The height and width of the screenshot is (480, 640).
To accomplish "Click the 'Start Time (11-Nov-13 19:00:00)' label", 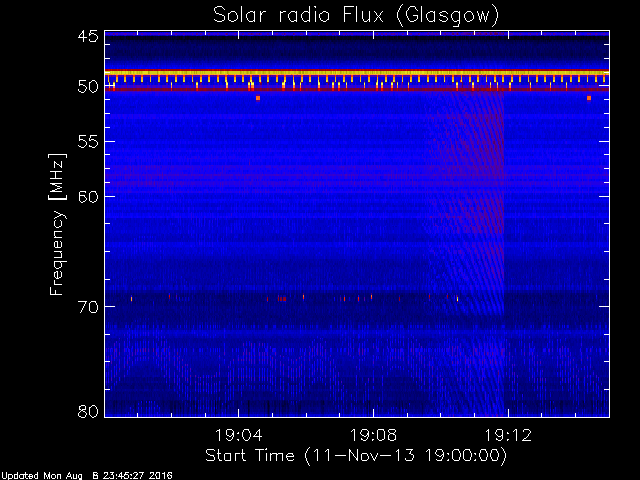I will [356, 455].
